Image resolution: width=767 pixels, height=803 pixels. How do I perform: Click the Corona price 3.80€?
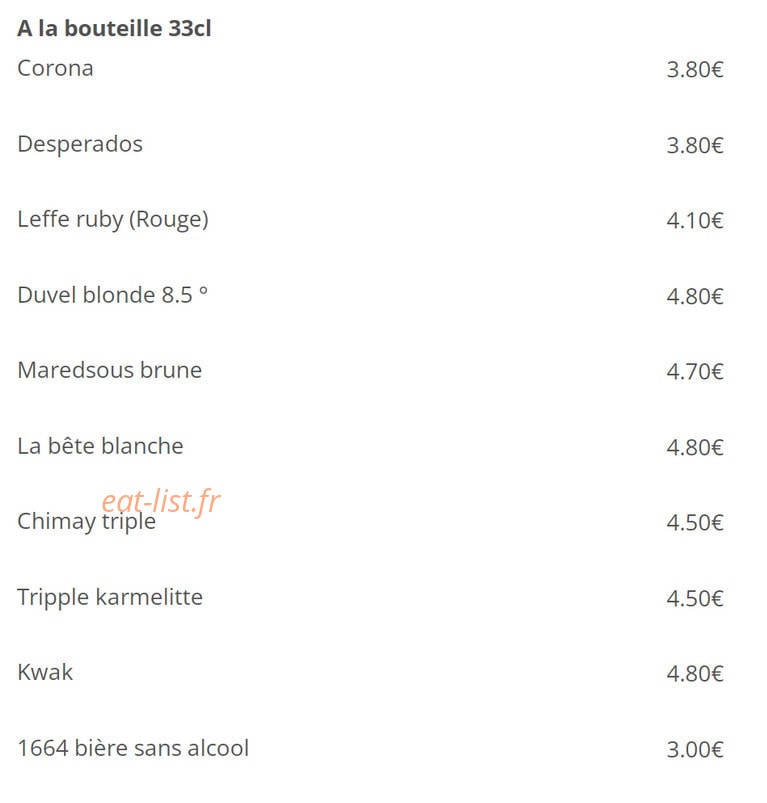[695, 70]
